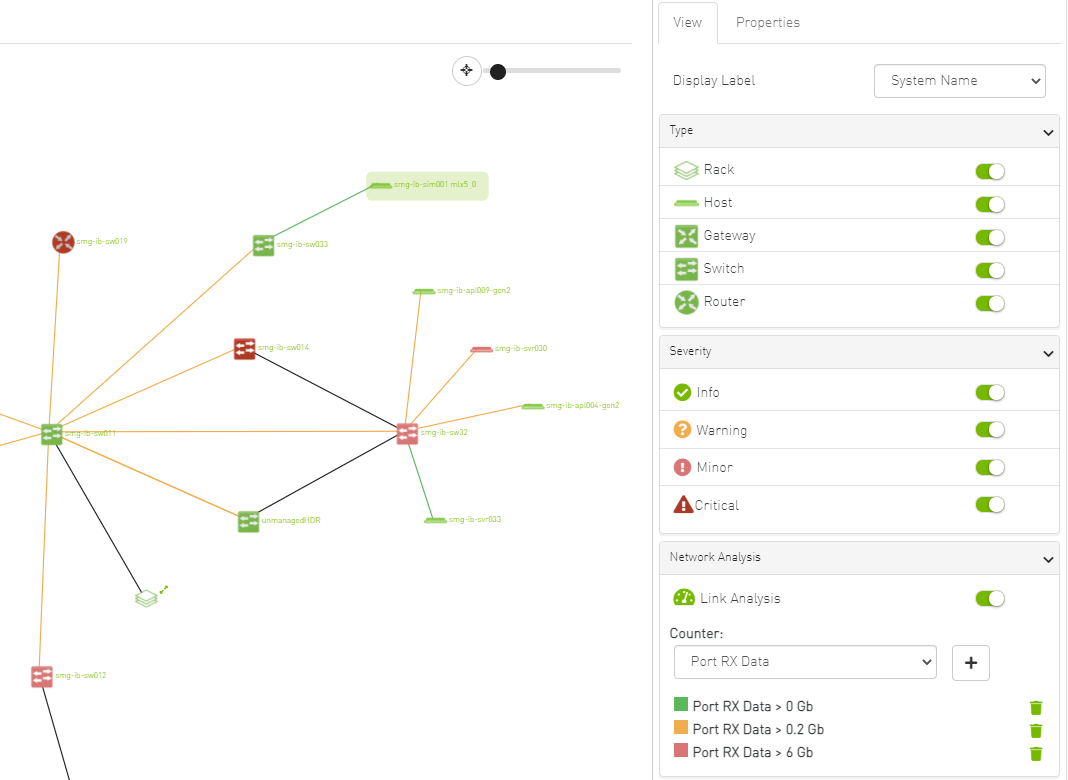Screen dimensions: 1068x780
Task: Open the Display Label System Name dropdown
Action: pos(959,80)
